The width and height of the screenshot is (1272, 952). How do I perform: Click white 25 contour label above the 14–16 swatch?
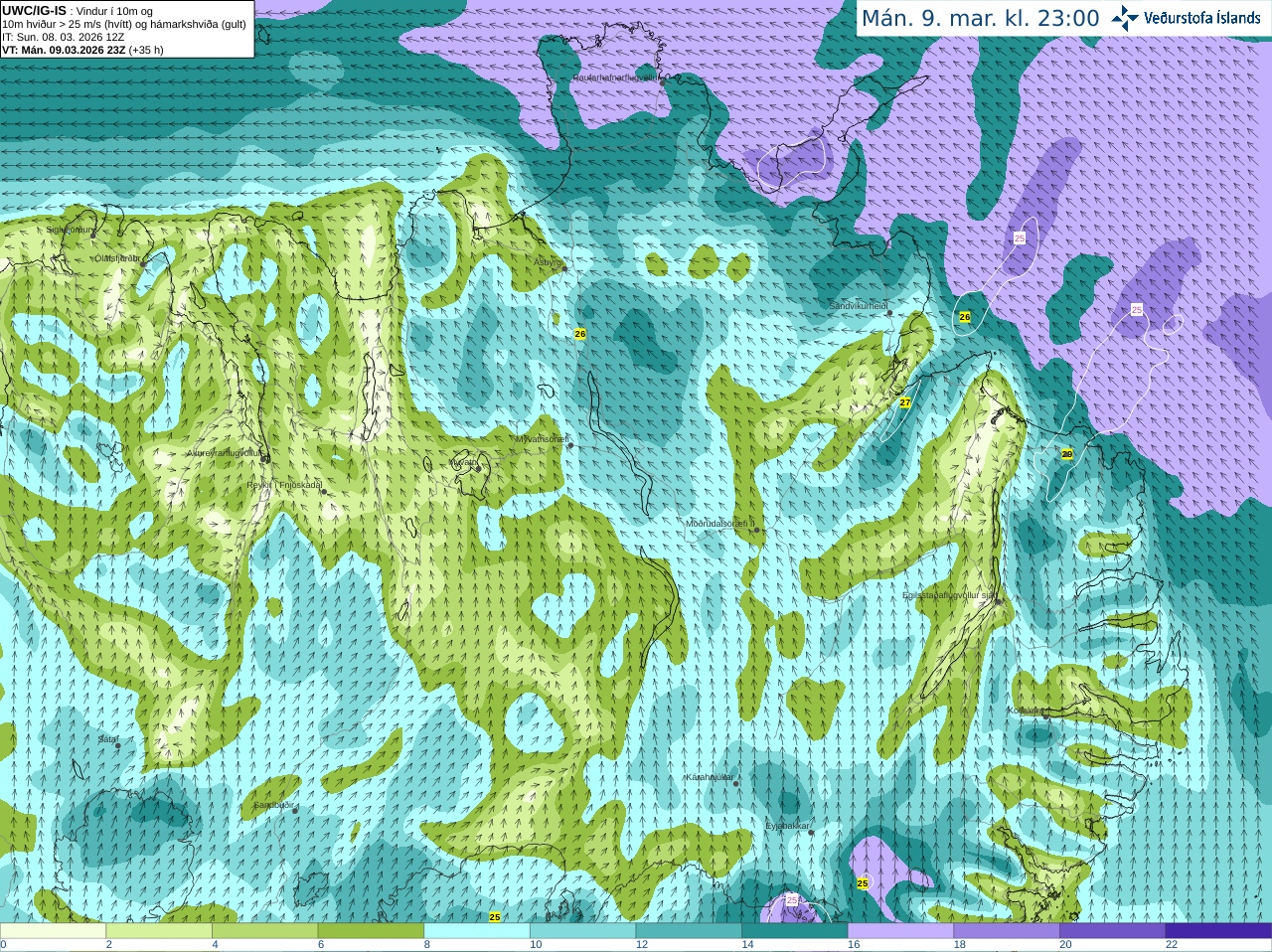click(x=792, y=900)
